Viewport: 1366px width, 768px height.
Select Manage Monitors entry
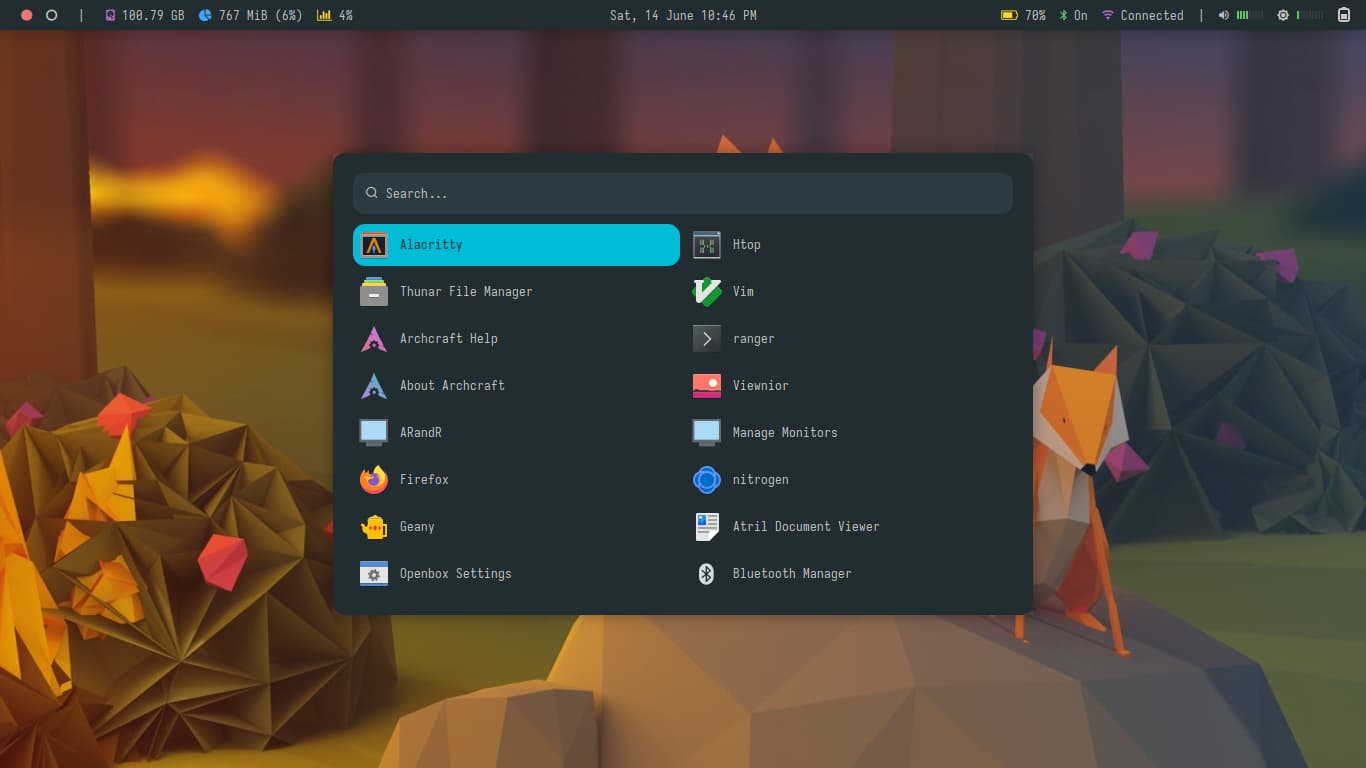849,433
